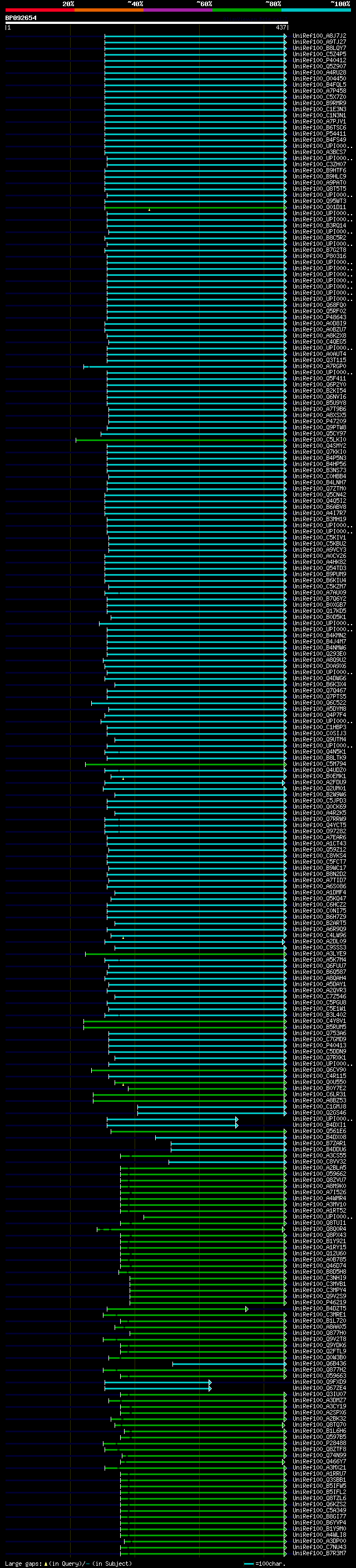Click the green ~80% identity legend segment
The width and height of the screenshot is (356, 1568).
click(x=247, y=10)
